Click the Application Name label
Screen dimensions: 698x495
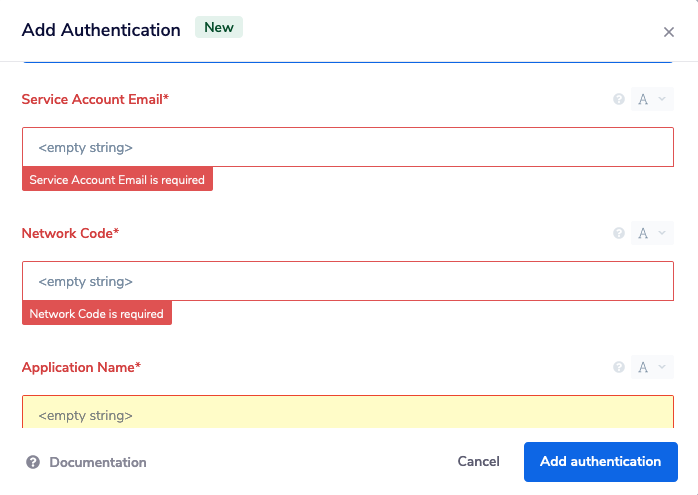pyautogui.click(x=81, y=367)
